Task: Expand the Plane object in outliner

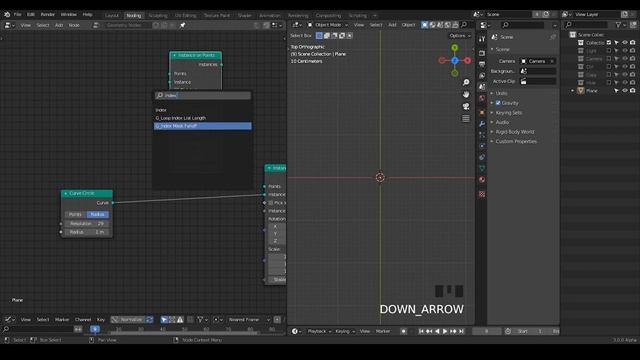Action: point(572,91)
